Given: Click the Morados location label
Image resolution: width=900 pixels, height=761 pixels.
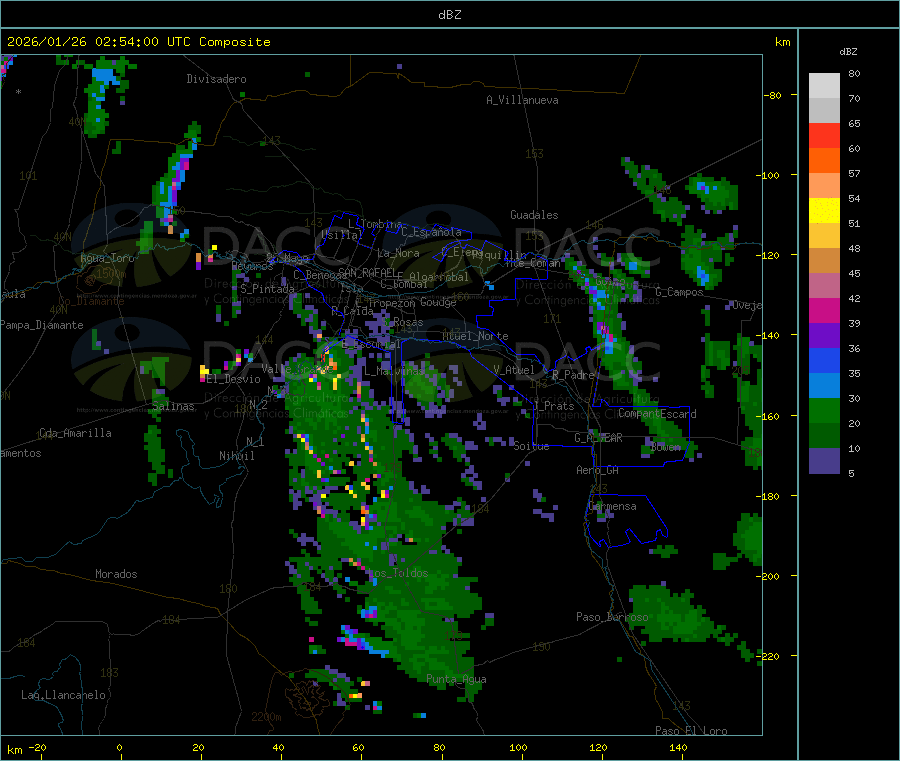Looking at the screenshot, I should pyautogui.click(x=116, y=574).
